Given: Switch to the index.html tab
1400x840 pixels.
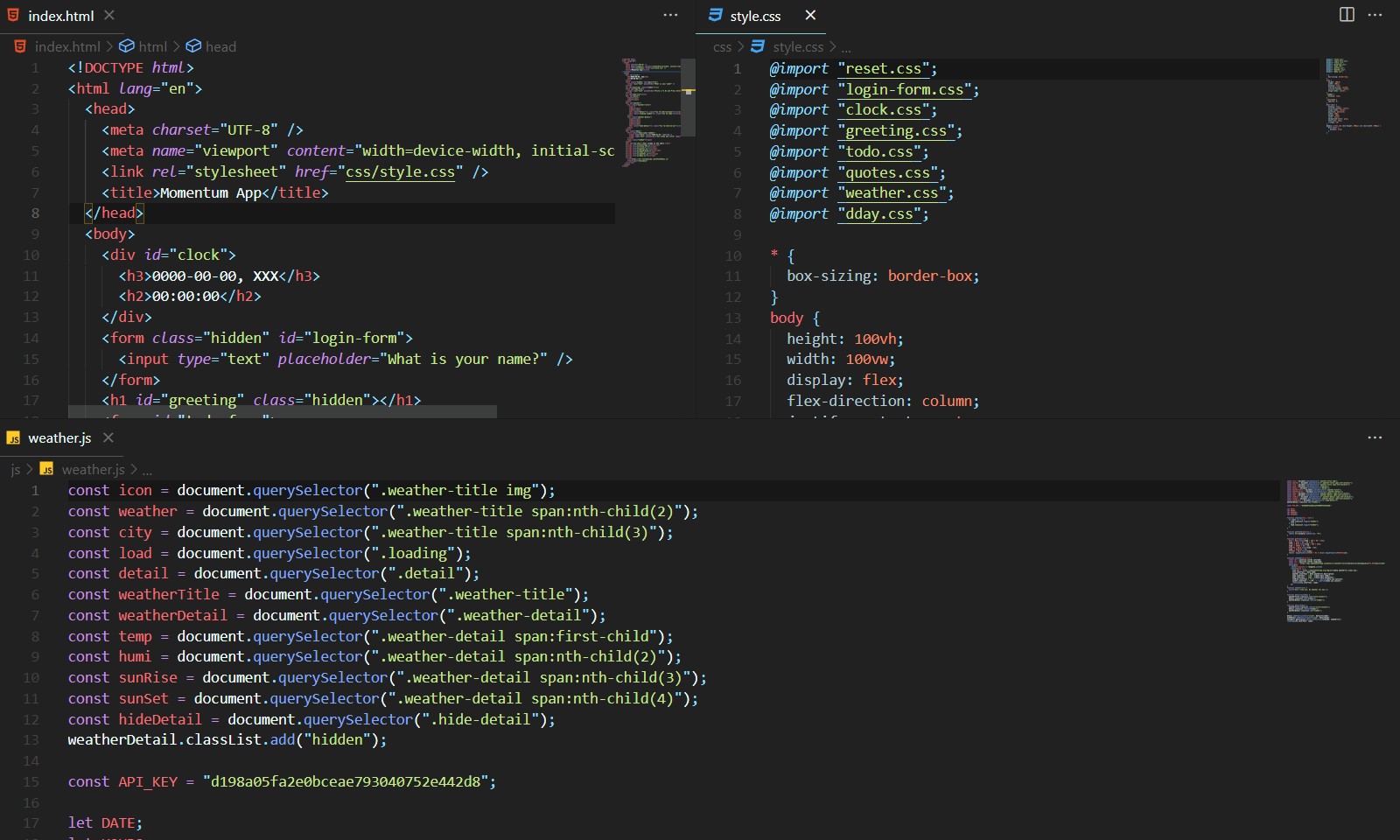Looking at the screenshot, I should (60, 16).
